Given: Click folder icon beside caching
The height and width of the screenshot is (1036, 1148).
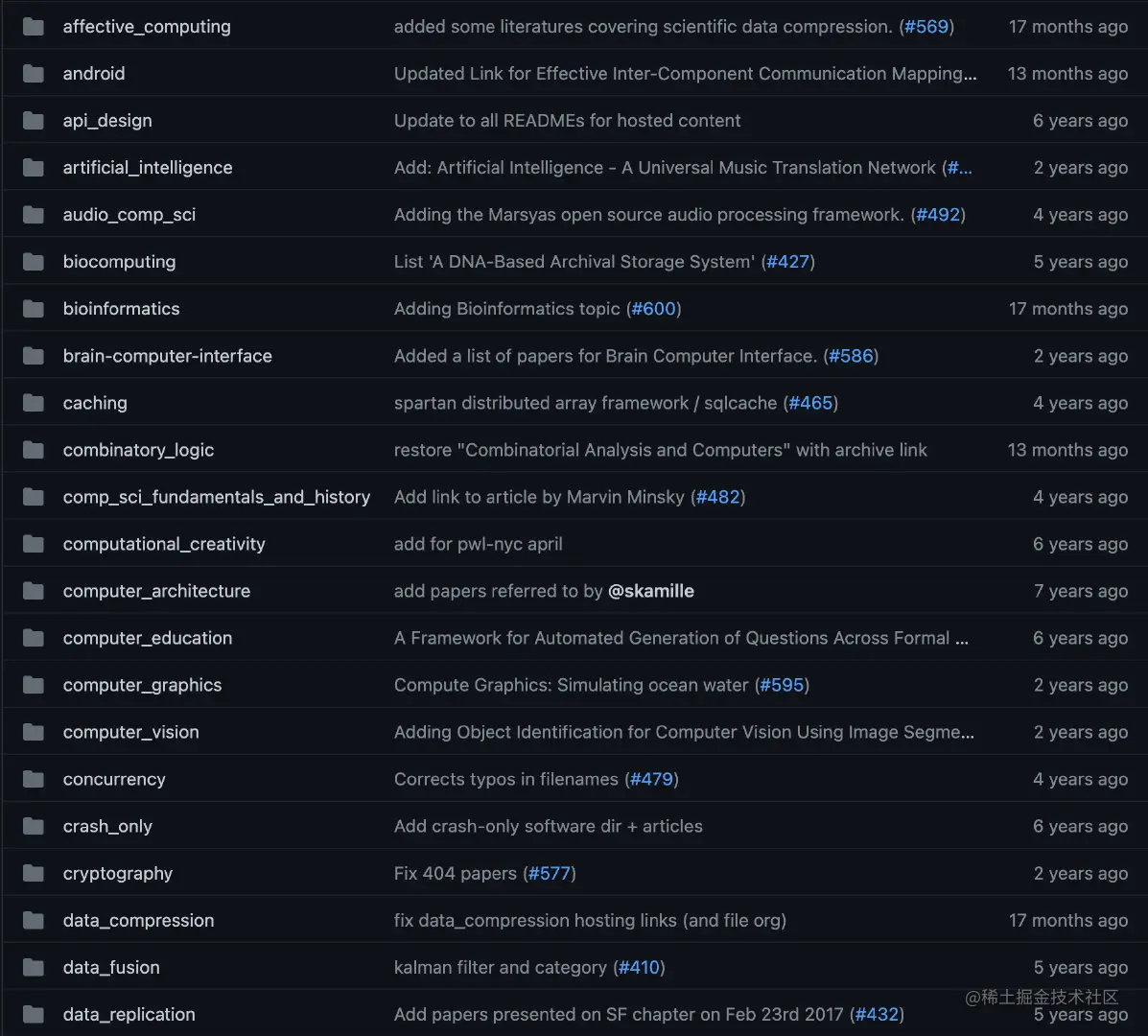Looking at the screenshot, I should (33, 403).
